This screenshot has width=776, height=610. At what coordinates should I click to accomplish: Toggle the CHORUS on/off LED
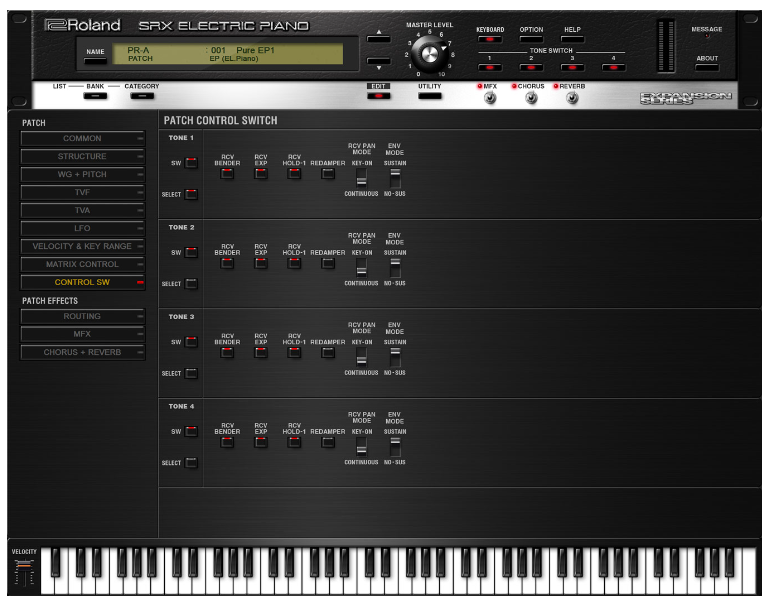tap(514, 86)
